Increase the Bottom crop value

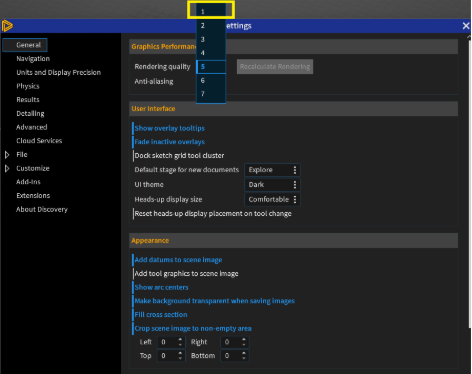click(244, 353)
